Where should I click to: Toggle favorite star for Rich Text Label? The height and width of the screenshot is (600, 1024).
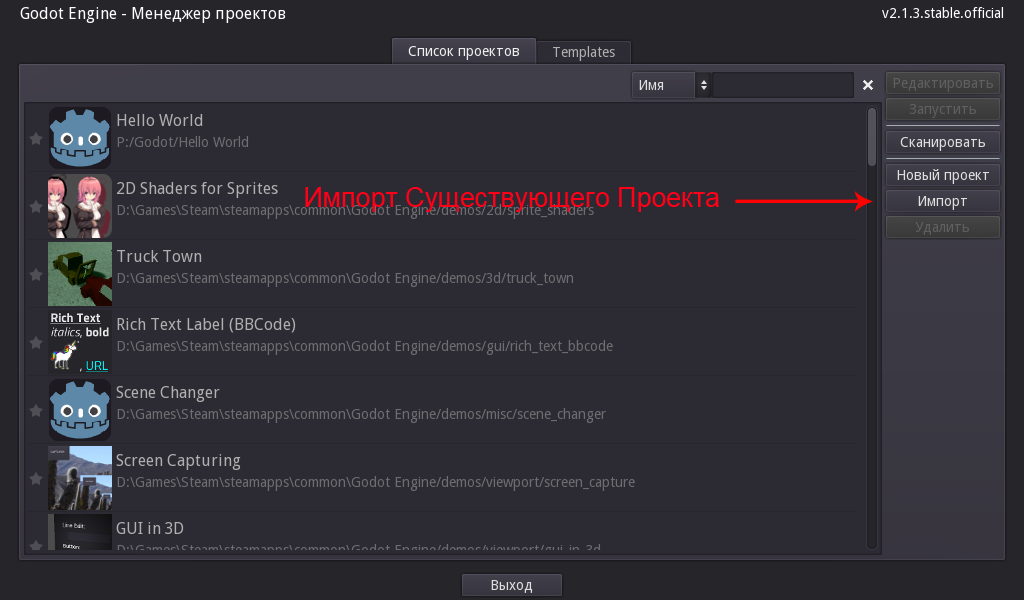[x=36, y=343]
